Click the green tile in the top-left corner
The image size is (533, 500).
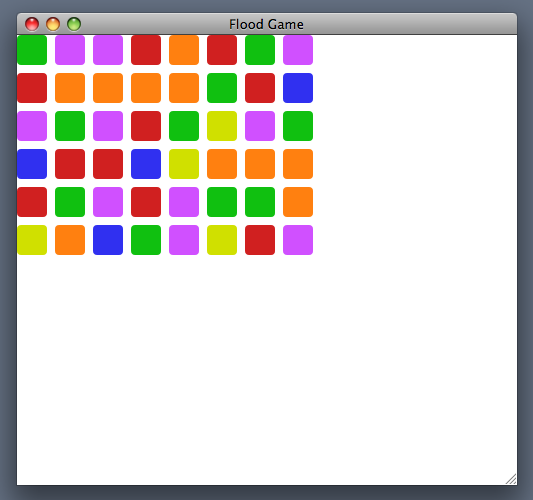click(x=32, y=50)
